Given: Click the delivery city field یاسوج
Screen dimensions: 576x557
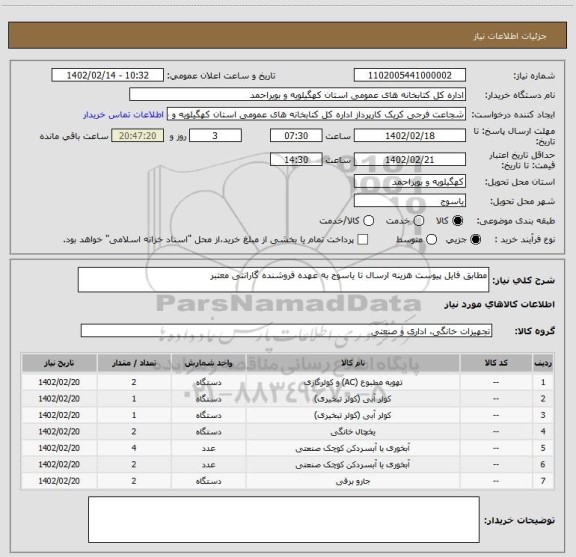Looking at the screenshot, I should tap(410, 201).
